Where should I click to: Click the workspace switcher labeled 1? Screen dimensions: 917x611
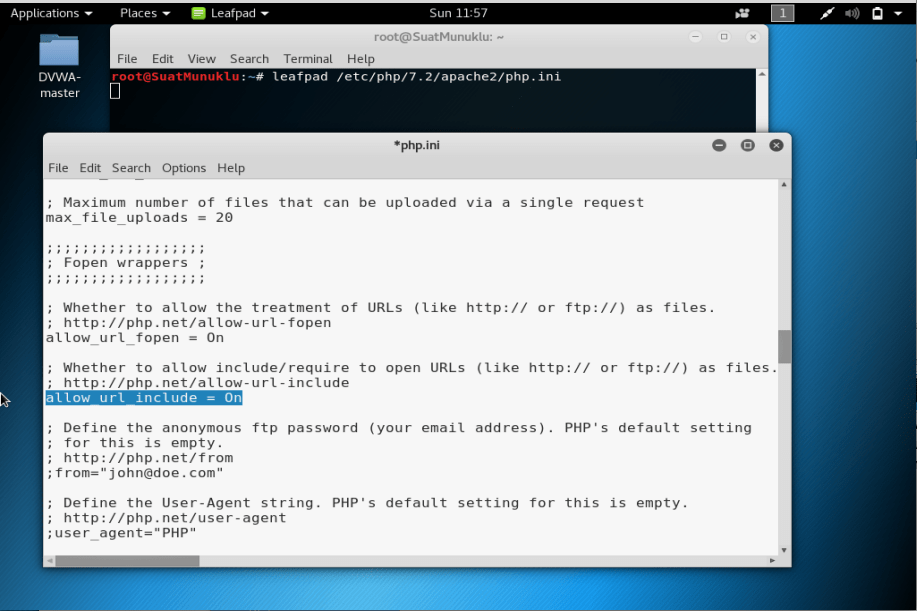(x=782, y=13)
